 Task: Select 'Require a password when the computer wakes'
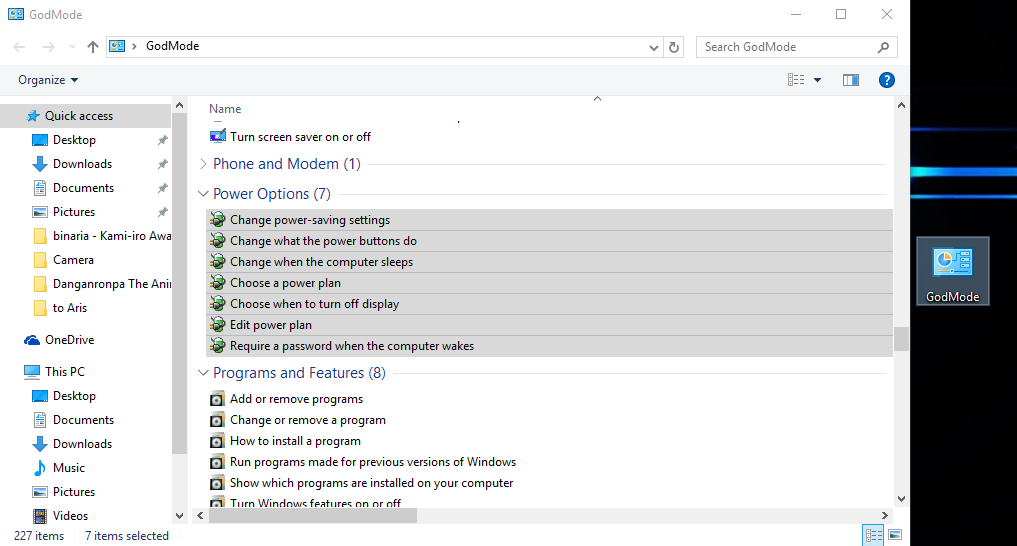point(549,346)
